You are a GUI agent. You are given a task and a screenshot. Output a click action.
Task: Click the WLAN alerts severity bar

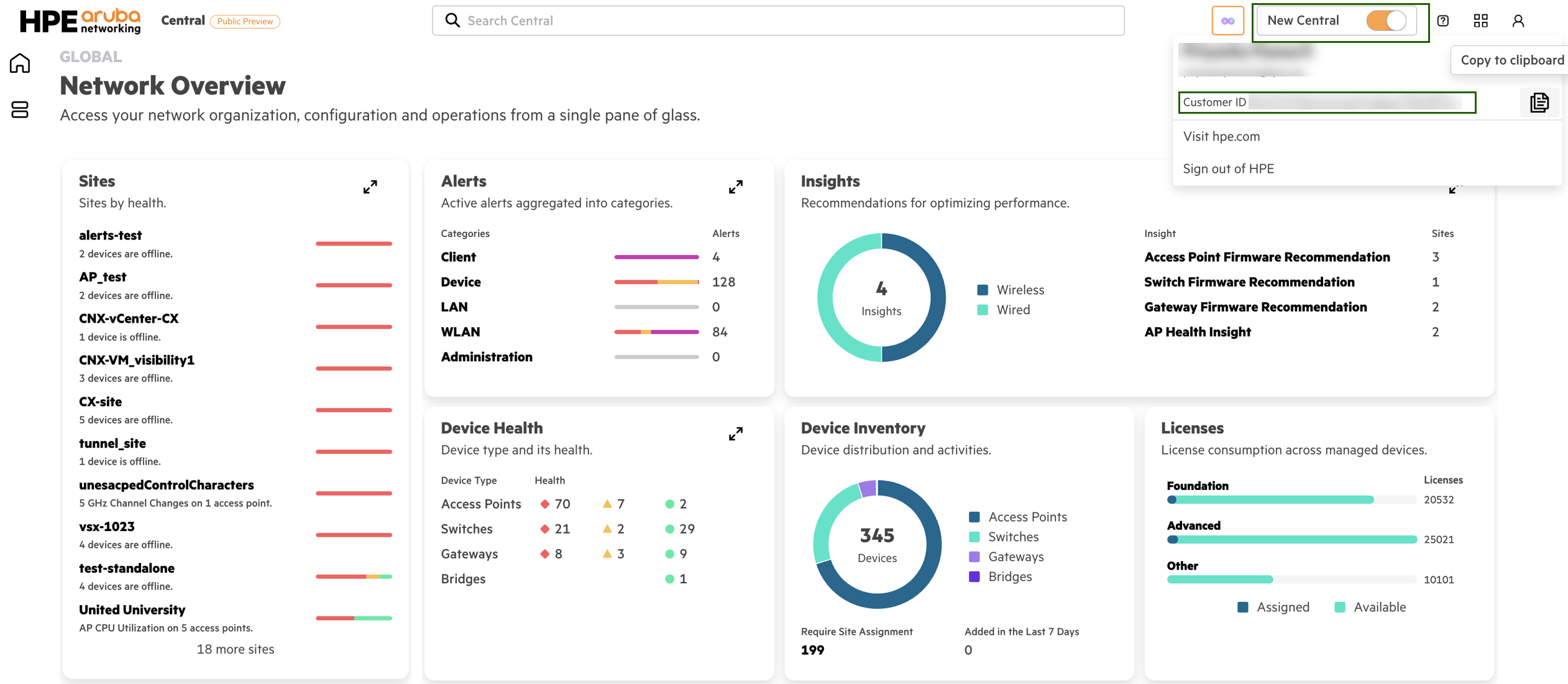656,332
